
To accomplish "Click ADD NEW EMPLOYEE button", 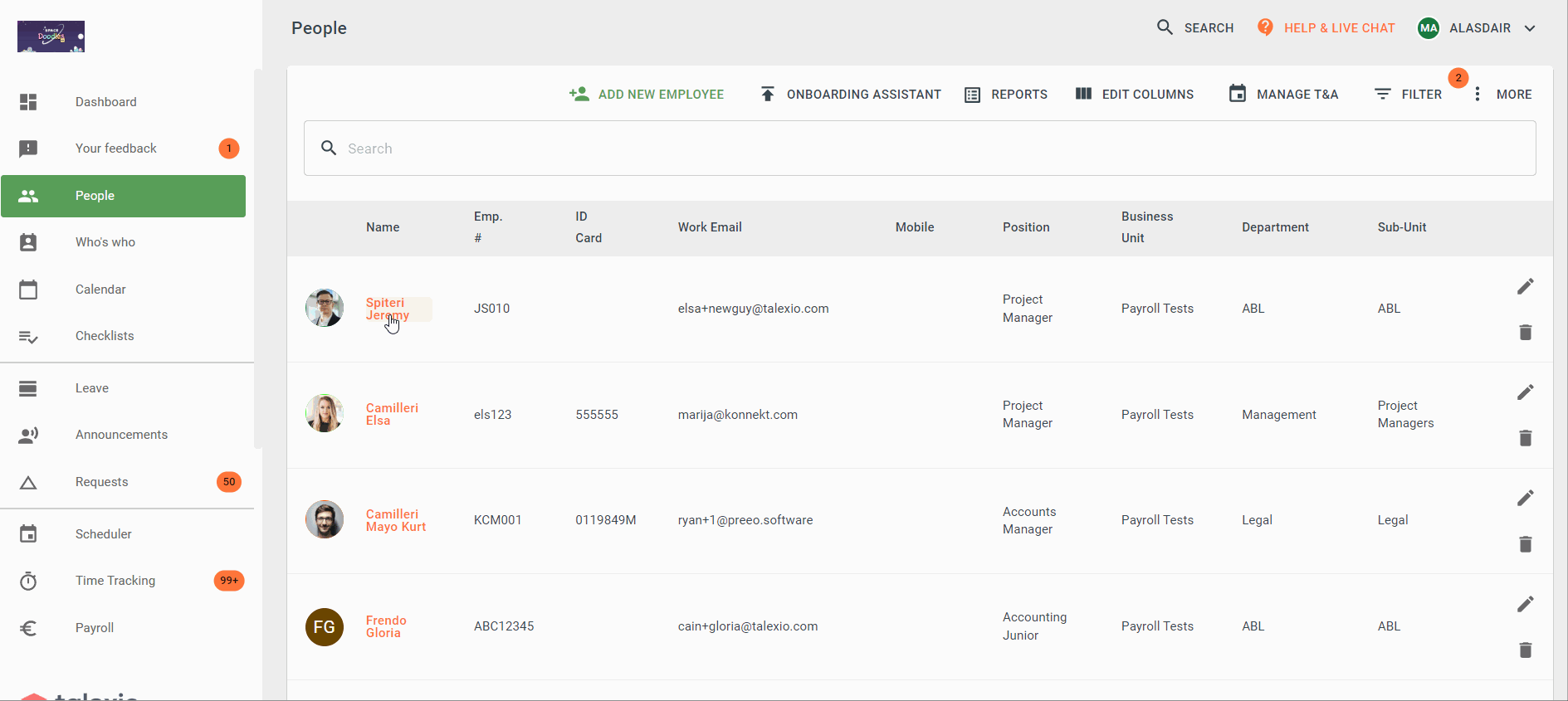I will pos(647,95).
